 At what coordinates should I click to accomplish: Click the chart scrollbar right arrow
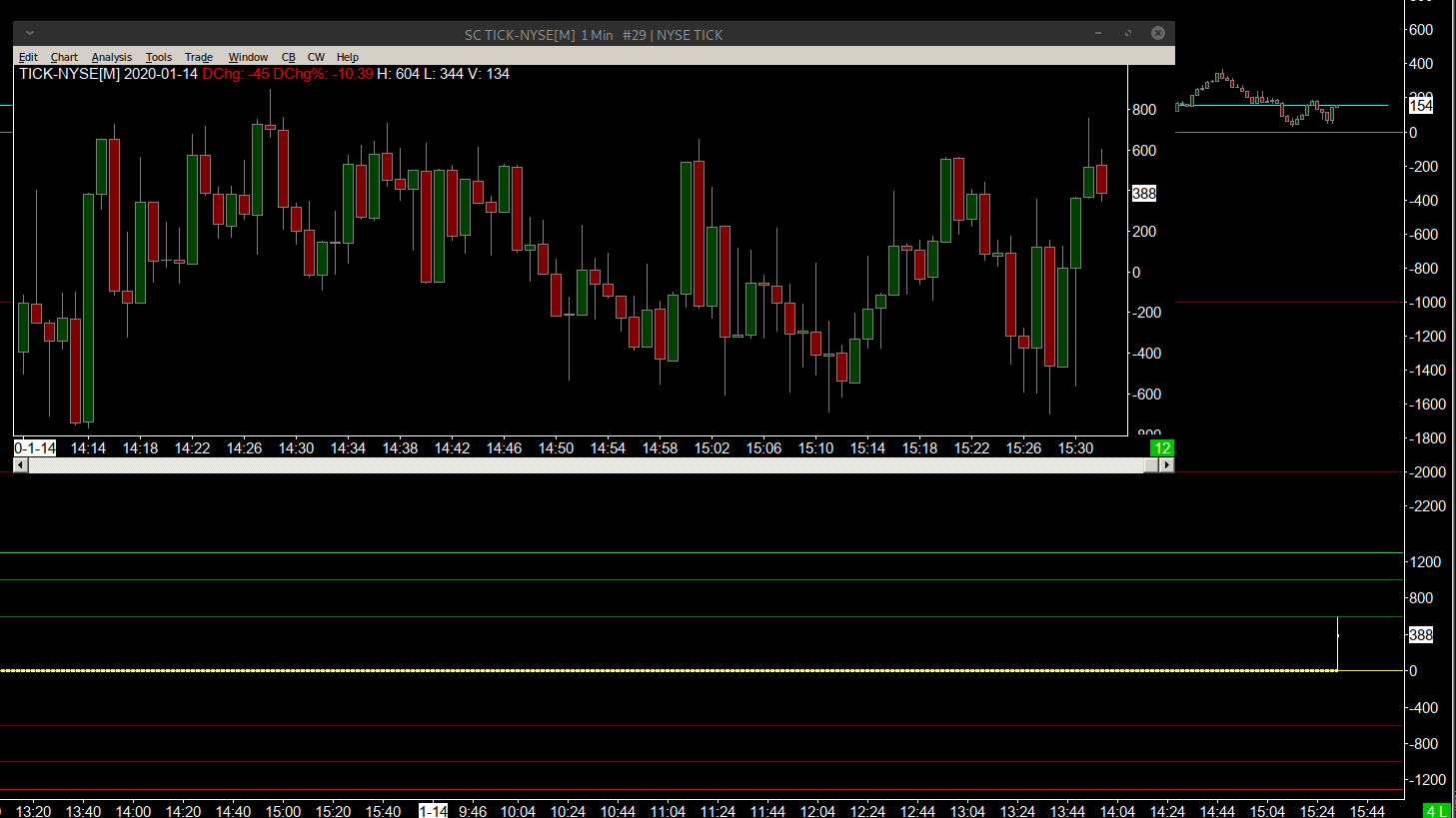click(1166, 465)
